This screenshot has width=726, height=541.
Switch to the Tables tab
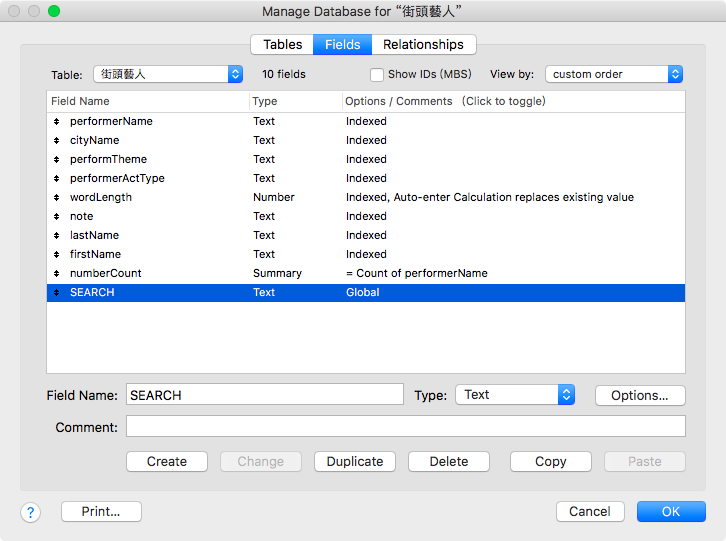coord(282,44)
